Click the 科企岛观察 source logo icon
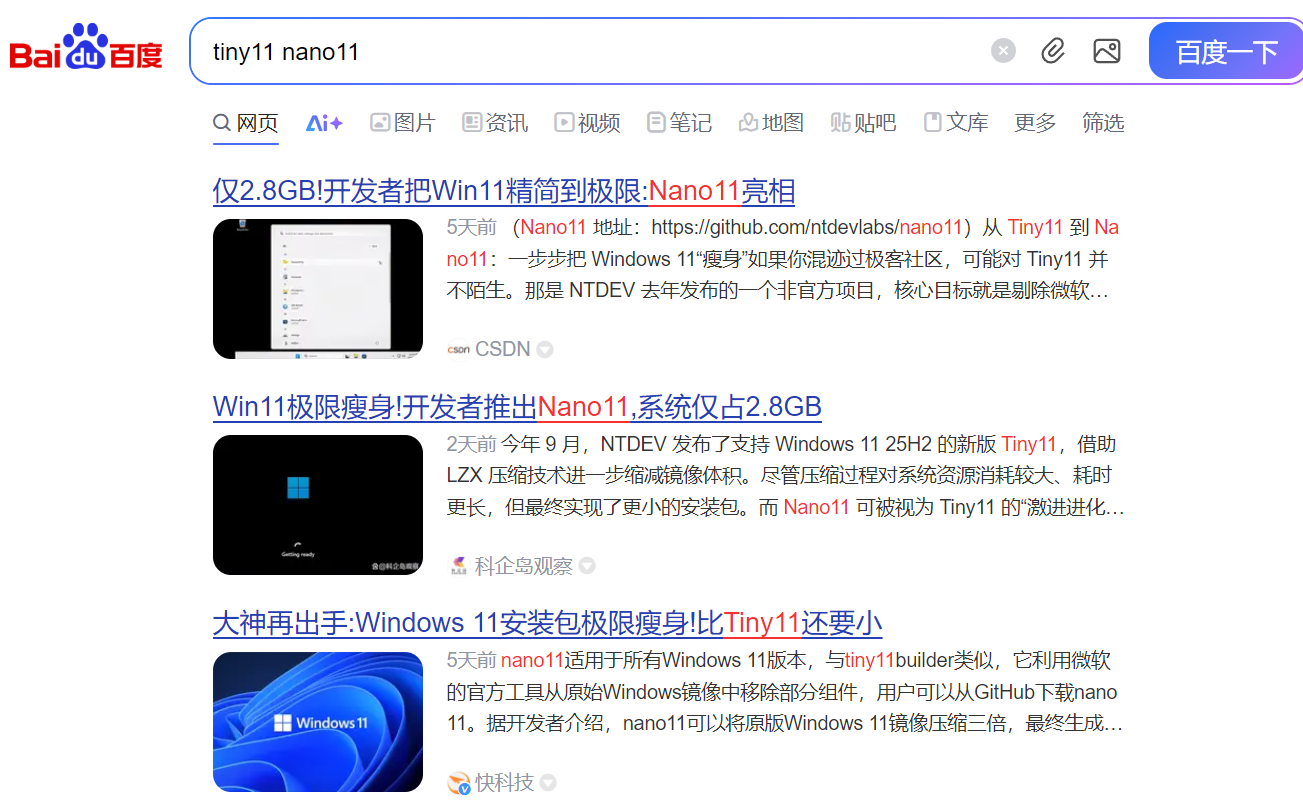1303x808 pixels. (458, 566)
